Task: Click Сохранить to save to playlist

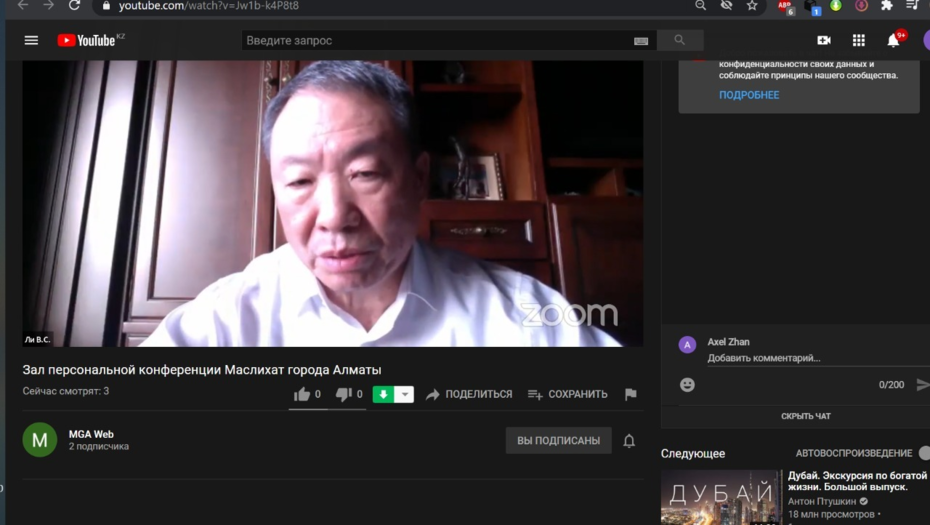Action: tap(567, 394)
